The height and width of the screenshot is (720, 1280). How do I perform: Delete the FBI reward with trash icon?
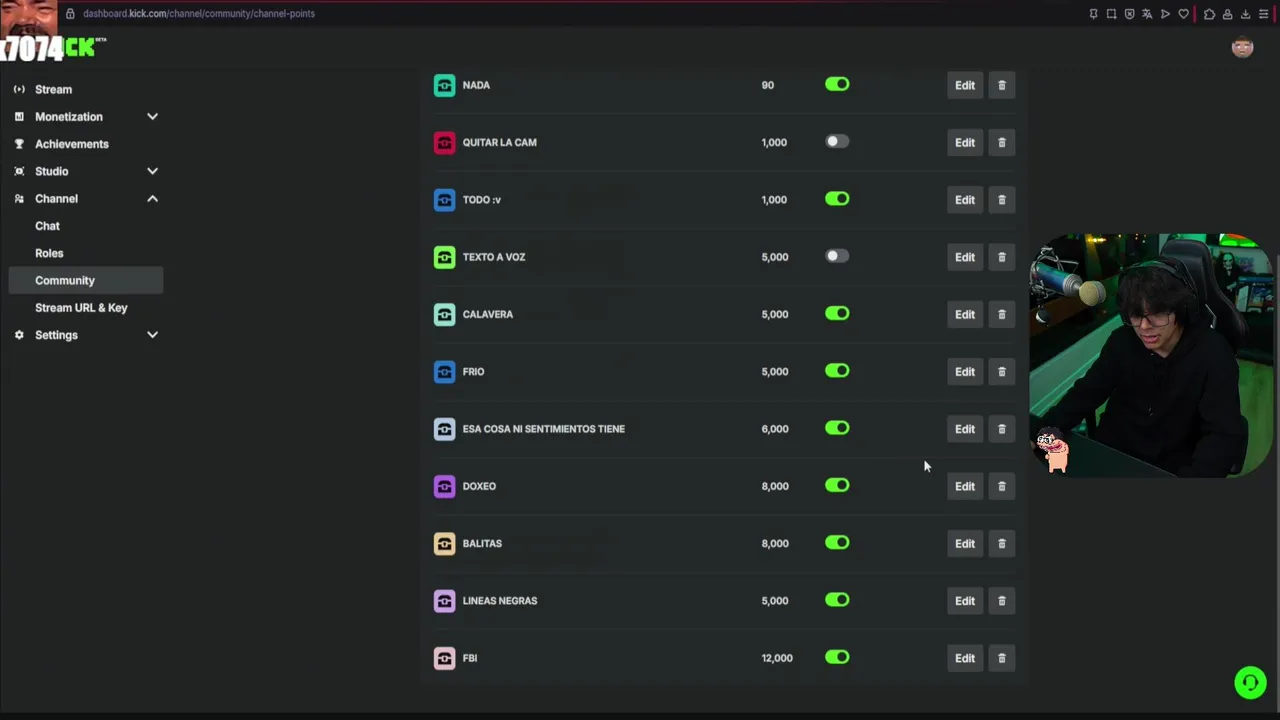1001,658
